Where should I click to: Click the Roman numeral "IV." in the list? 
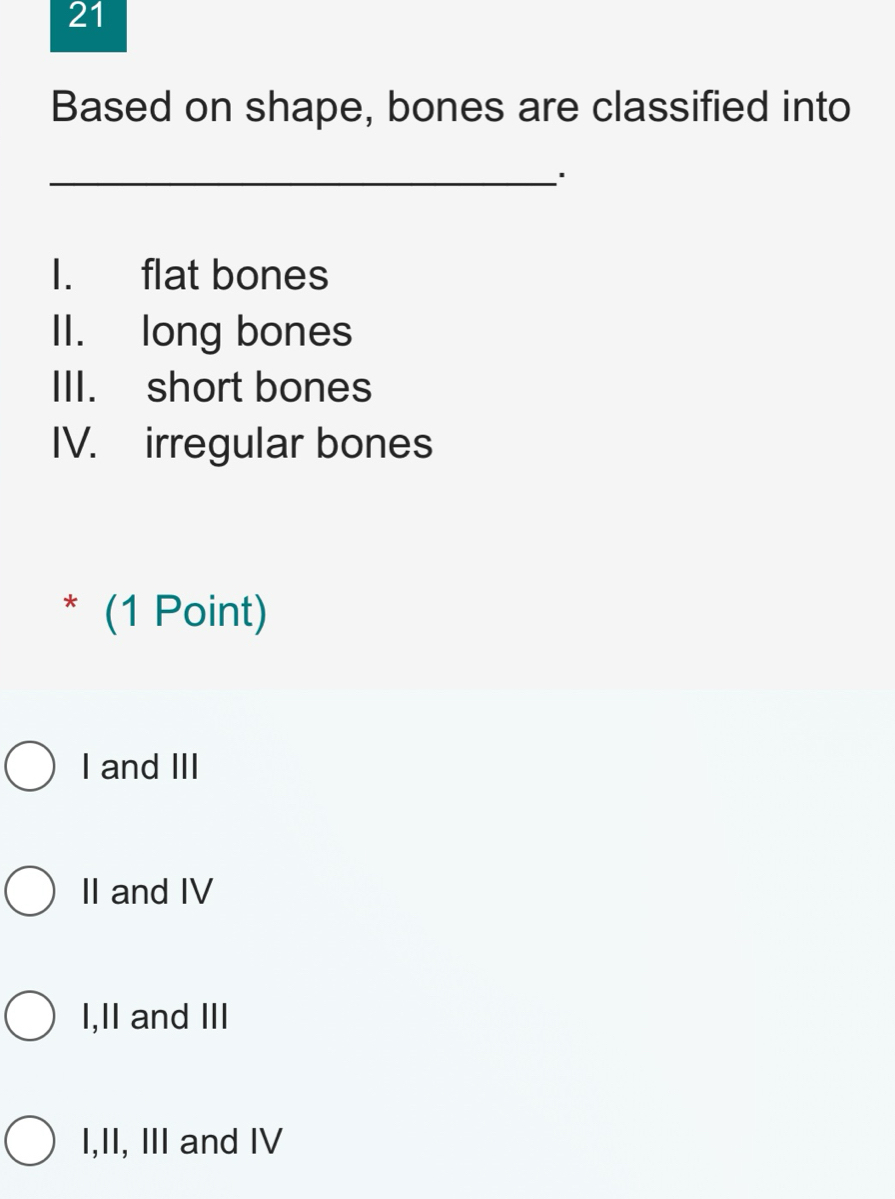pyautogui.click(x=73, y=442)
